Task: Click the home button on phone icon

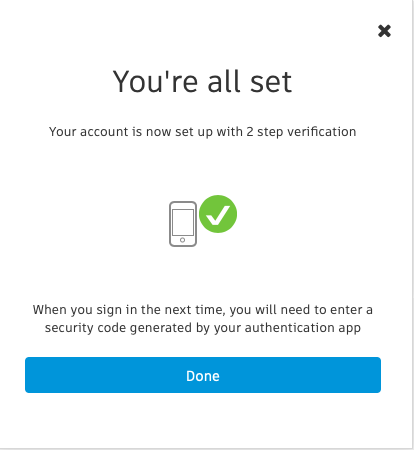Action: [182, 240]
